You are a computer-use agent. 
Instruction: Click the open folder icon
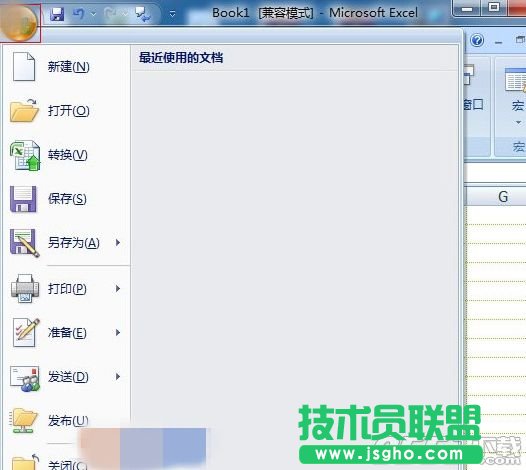(x=24, y=111)
